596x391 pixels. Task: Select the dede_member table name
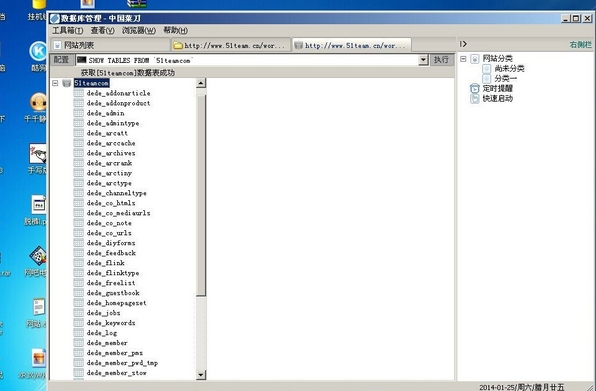click(107, 343)
